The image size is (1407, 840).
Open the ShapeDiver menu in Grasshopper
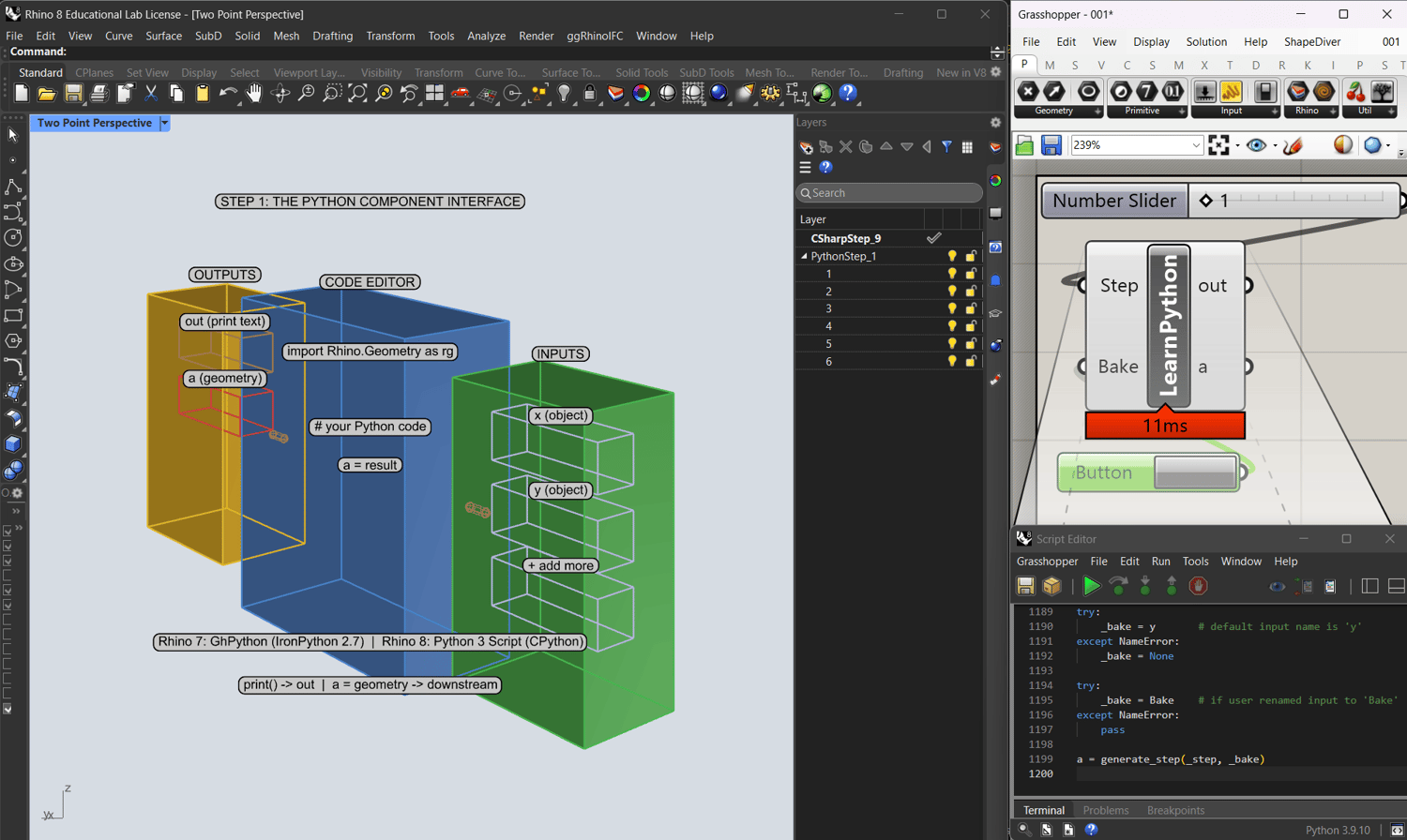point(1311,41)
